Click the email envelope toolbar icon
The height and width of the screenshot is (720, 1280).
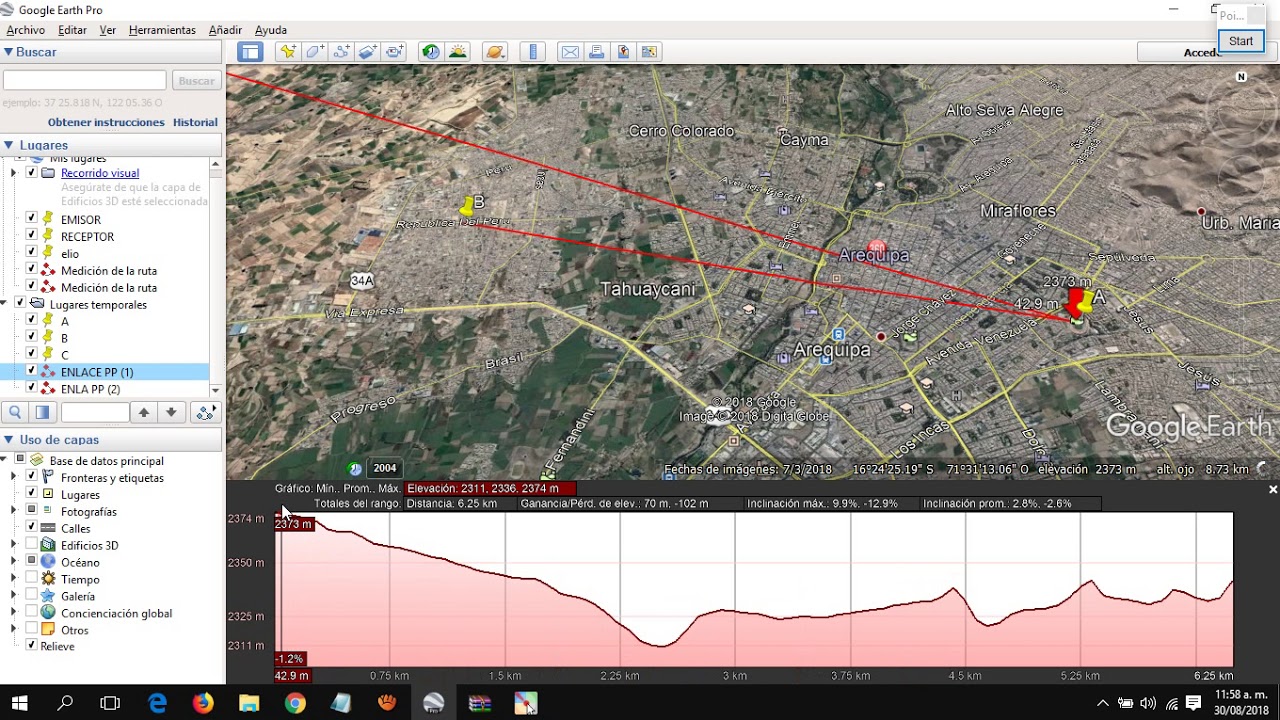(x=570, y=52)
